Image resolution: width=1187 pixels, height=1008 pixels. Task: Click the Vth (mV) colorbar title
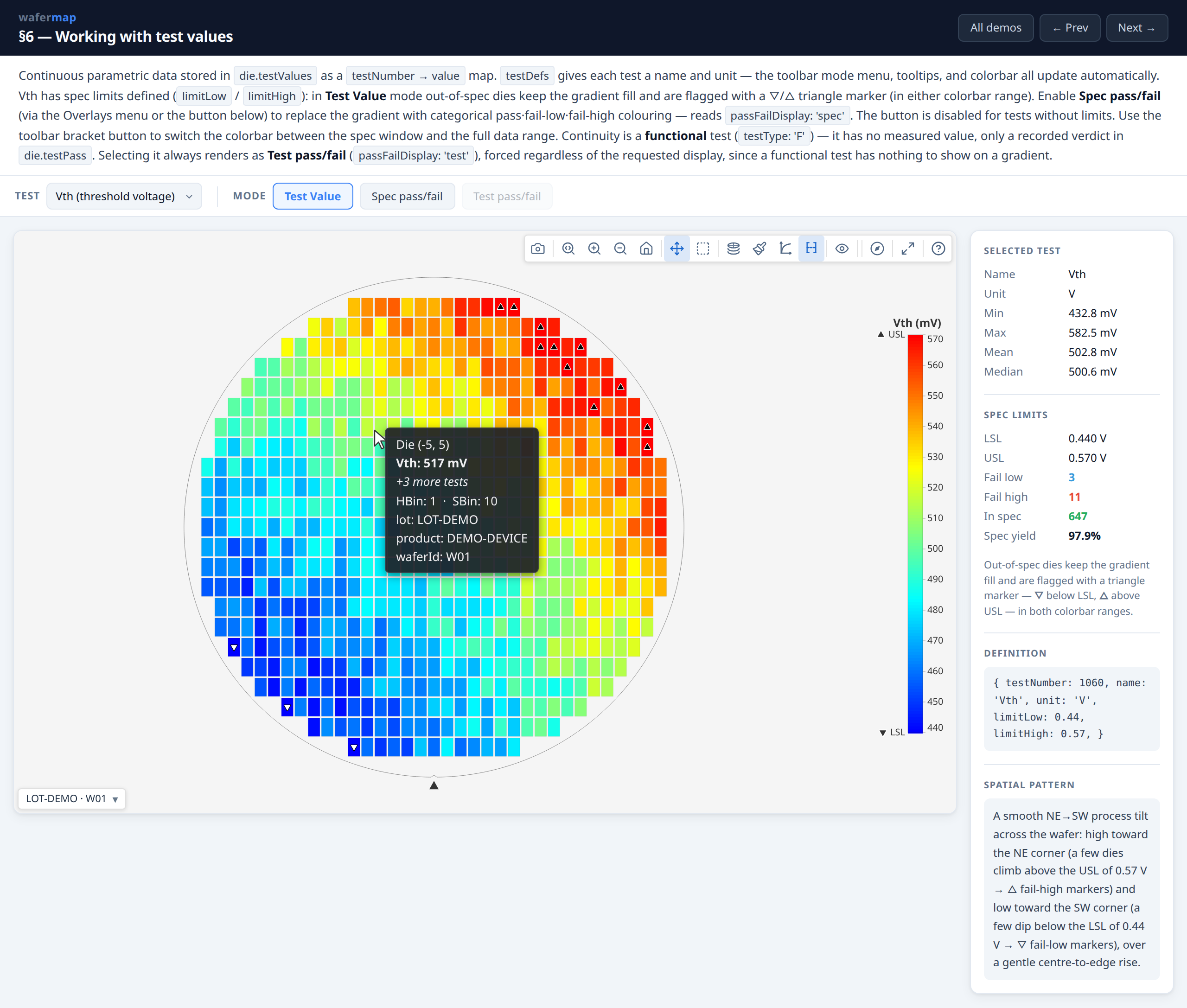click(x=917, y=323)
